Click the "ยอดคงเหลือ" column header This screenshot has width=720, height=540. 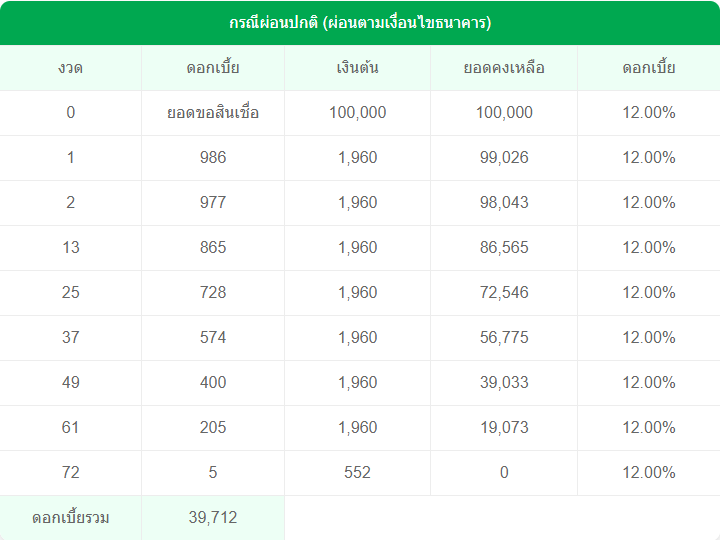(x=504, y=68)
